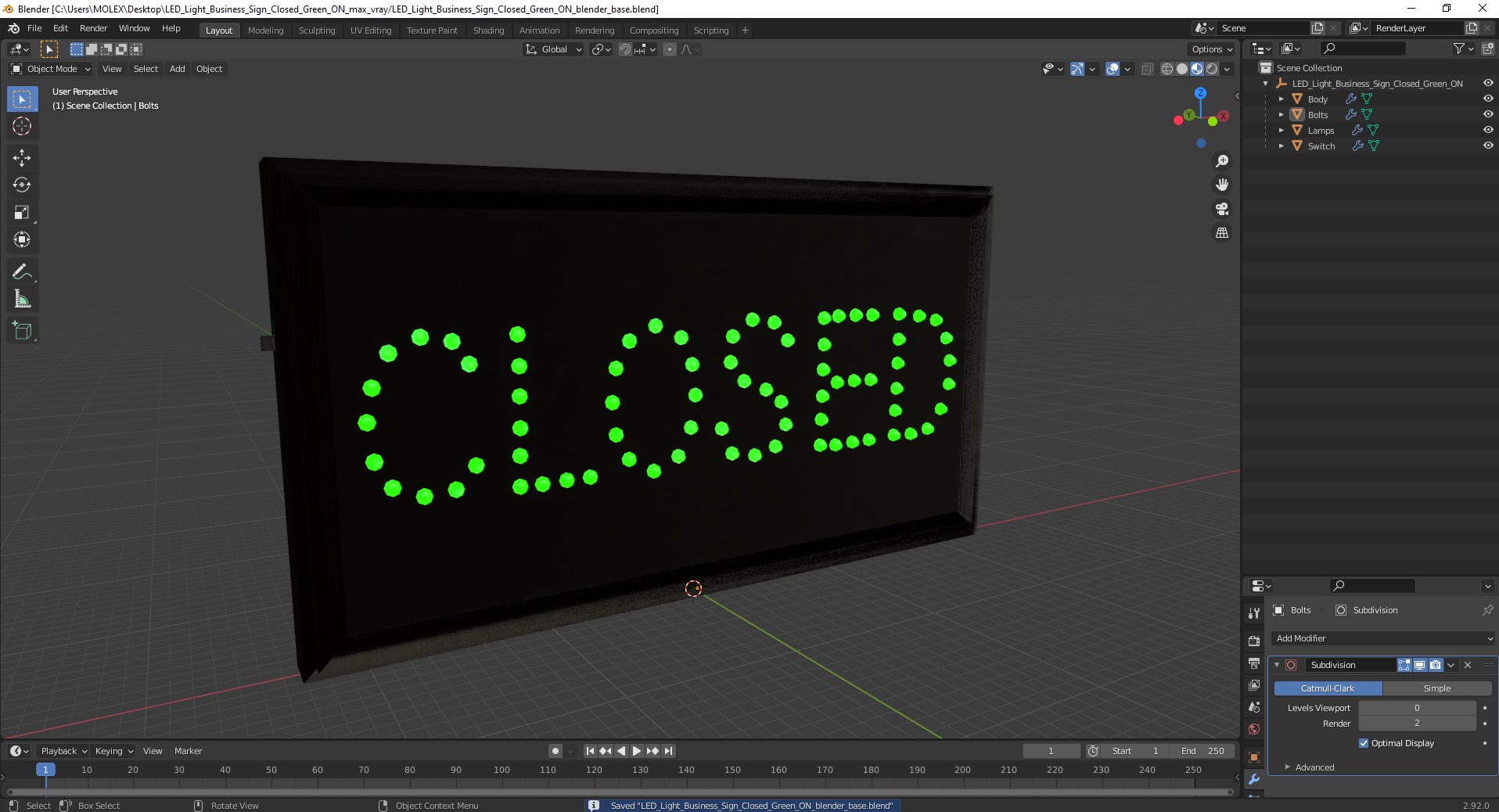1499x812 pixels.
Task: Switch to the Sculpting workspace tab
Action: coord(317,31)
